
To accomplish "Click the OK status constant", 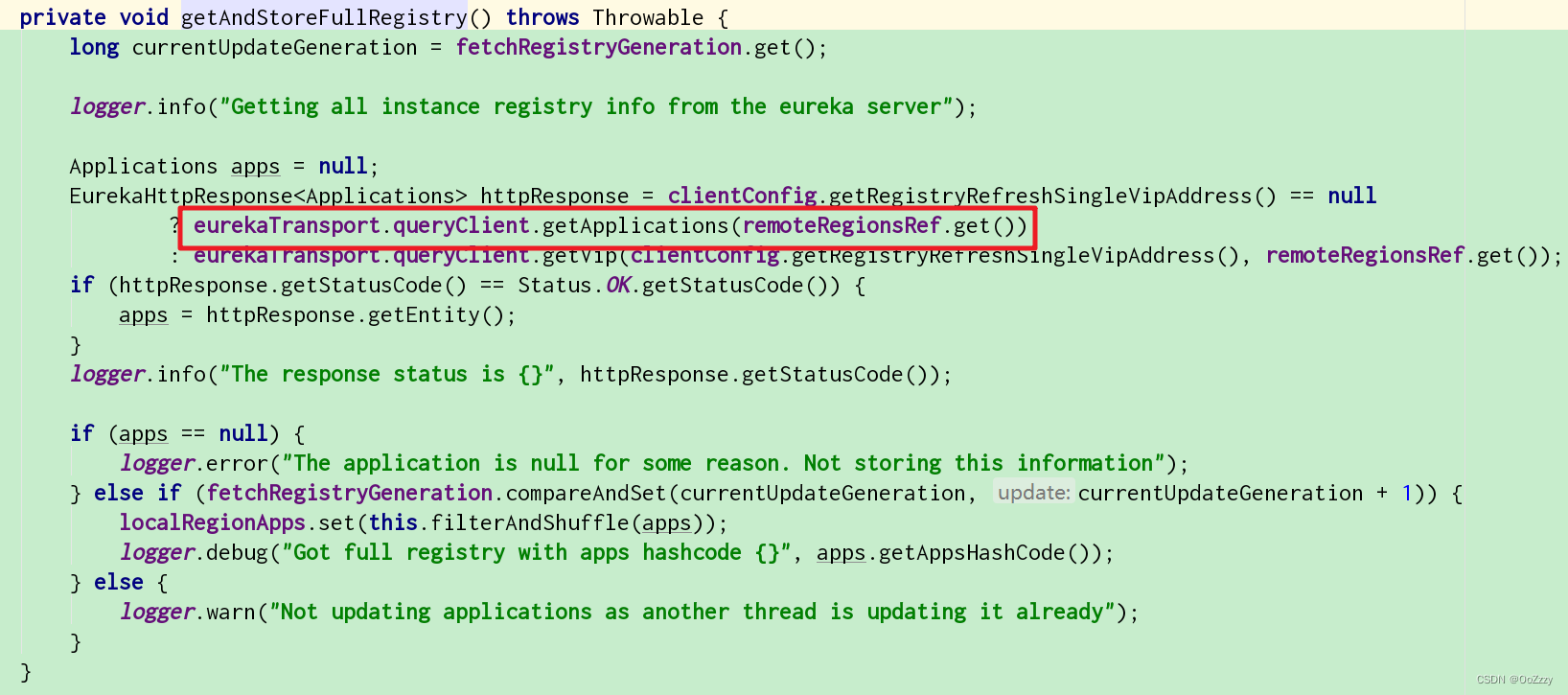I will [x=618, y=285].
